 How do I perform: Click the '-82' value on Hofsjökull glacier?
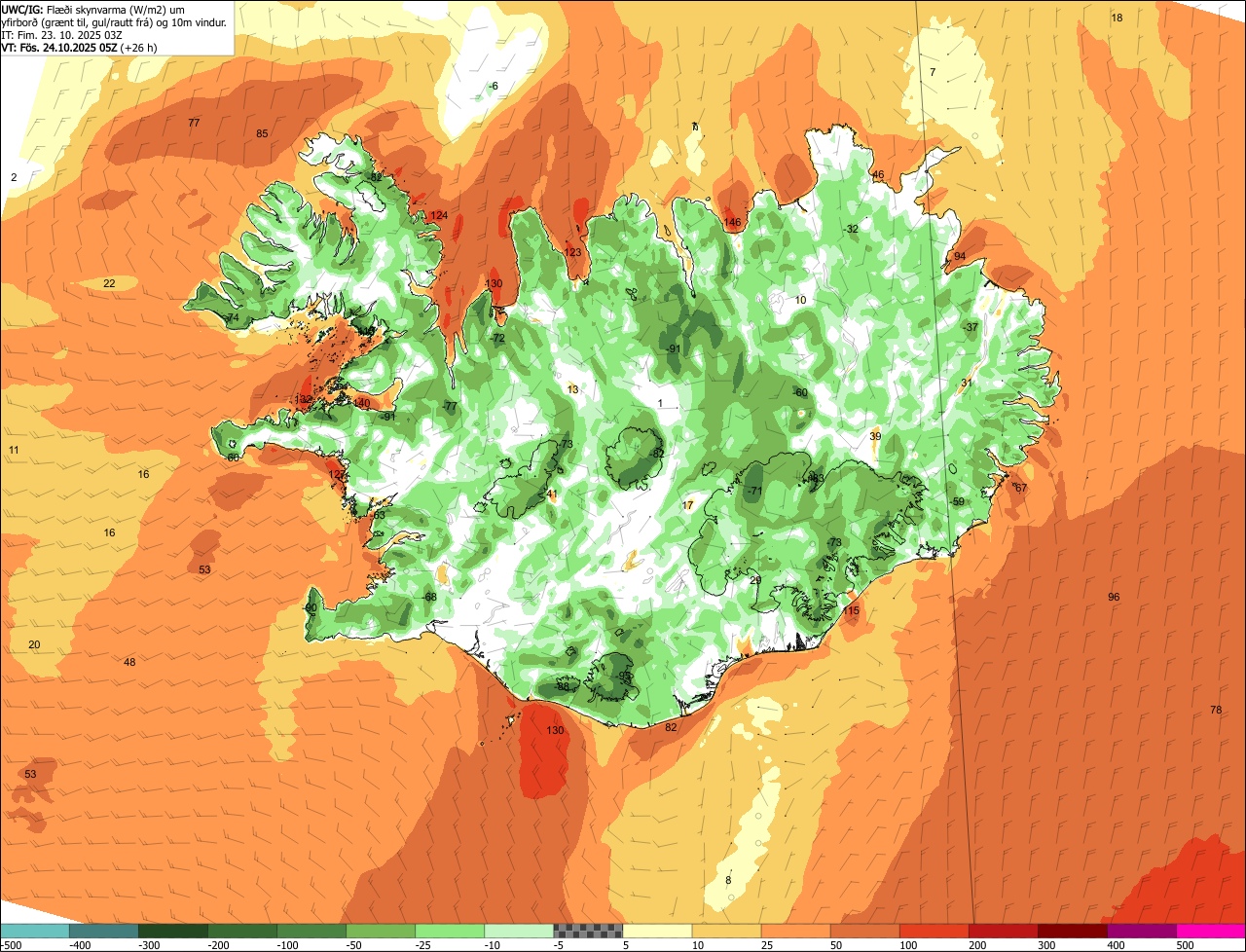(x=657, y=453)
